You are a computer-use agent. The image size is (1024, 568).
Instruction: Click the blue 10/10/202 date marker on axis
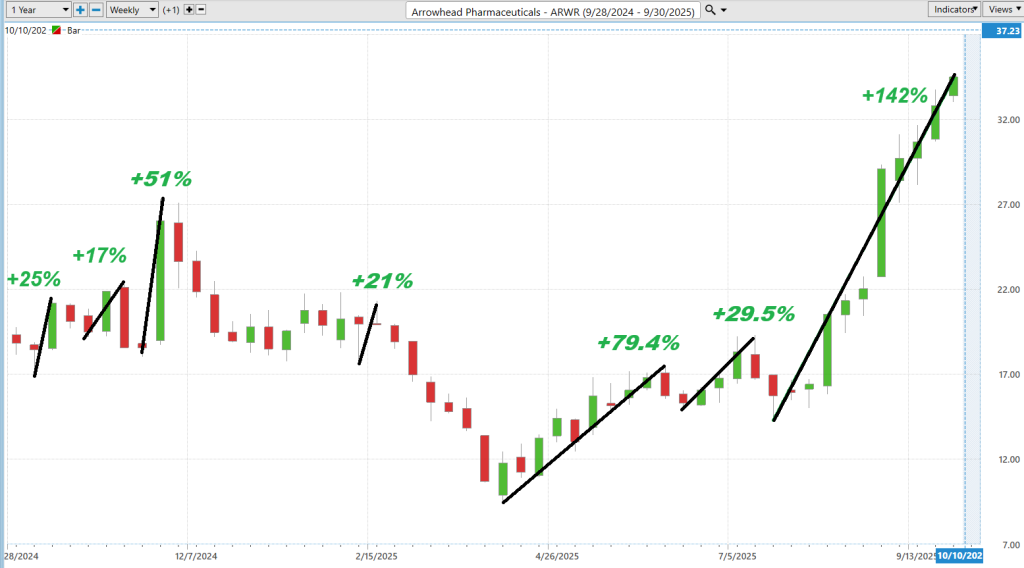pyautogui.click(x=959, y=556)
